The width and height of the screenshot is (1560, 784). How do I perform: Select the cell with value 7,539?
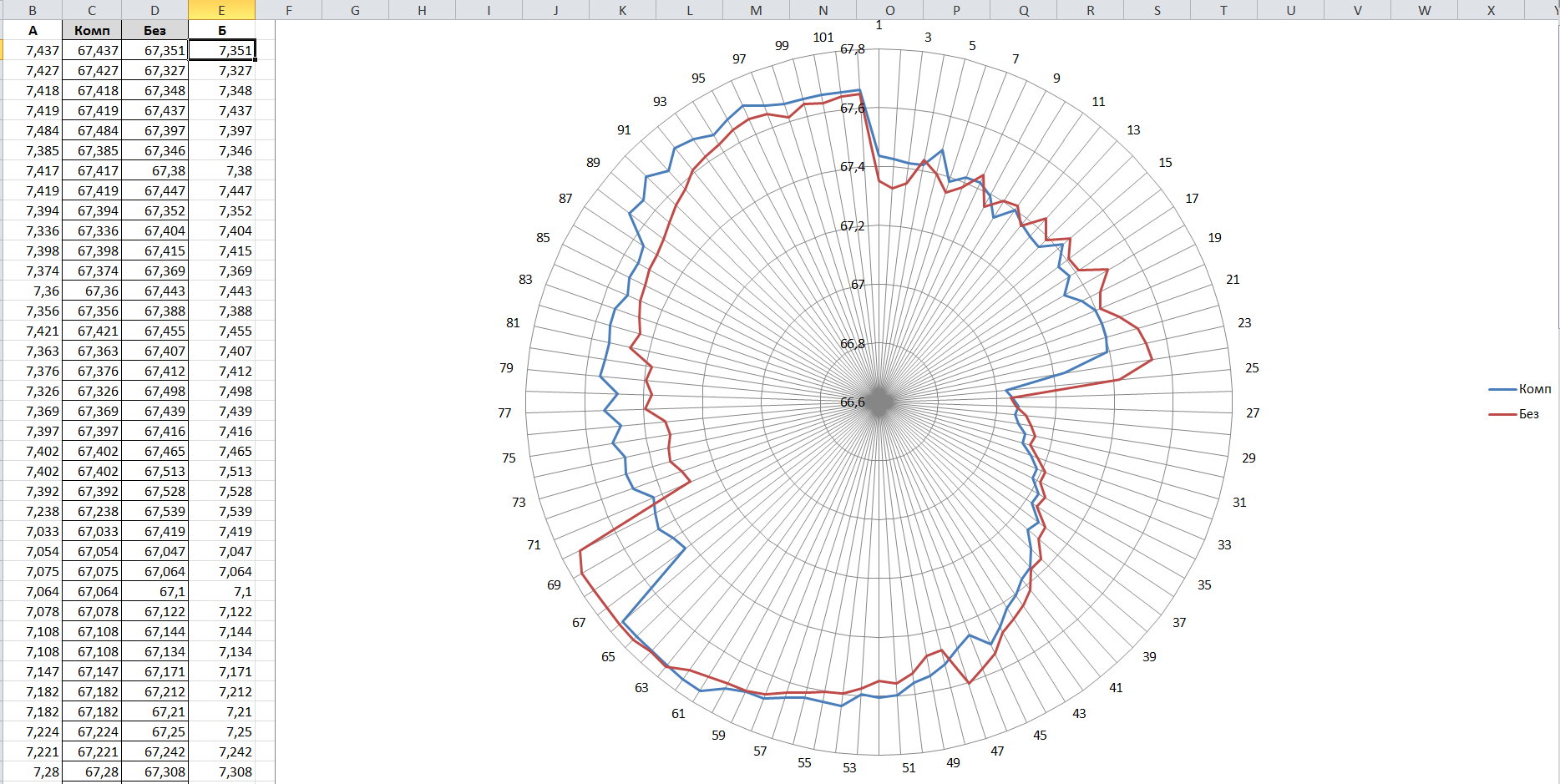pyautogui.click(x=222, y=511)
